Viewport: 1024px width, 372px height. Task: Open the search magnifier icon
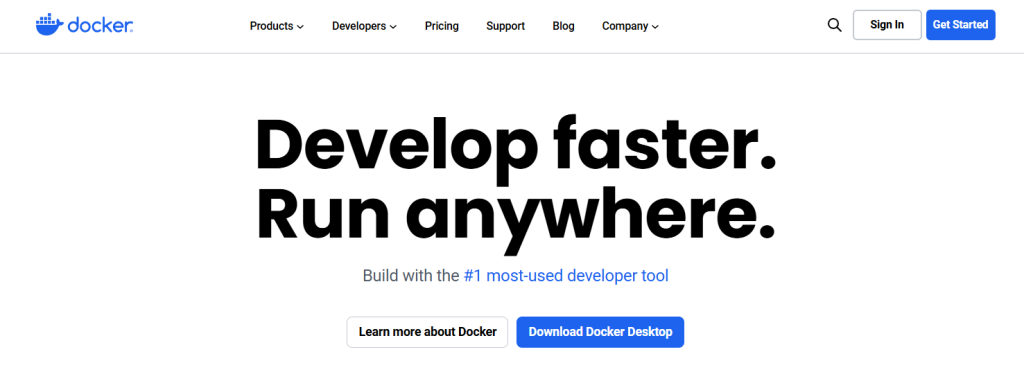point(834,25)
